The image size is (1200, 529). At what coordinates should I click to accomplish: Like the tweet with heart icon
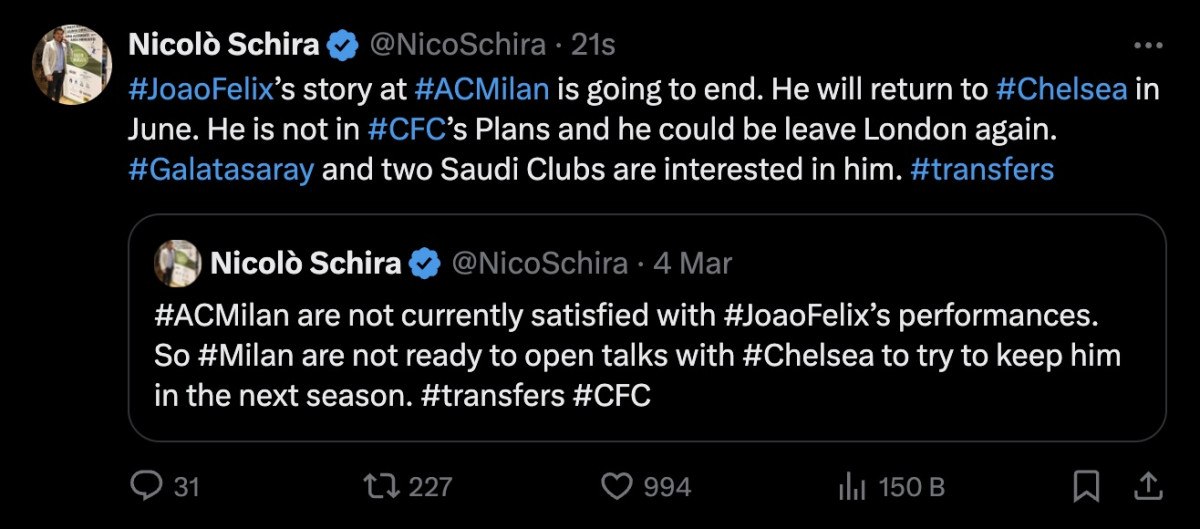[x=618, y=487]
